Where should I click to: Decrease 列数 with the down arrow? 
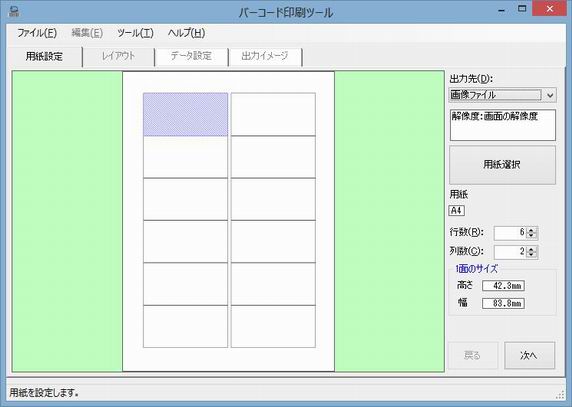click(x=531, y=255)
